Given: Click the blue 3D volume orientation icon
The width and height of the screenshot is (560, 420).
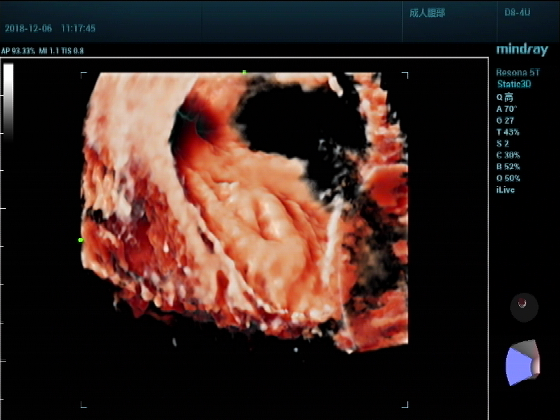Looking at the screenshot, I should point(523,362).
